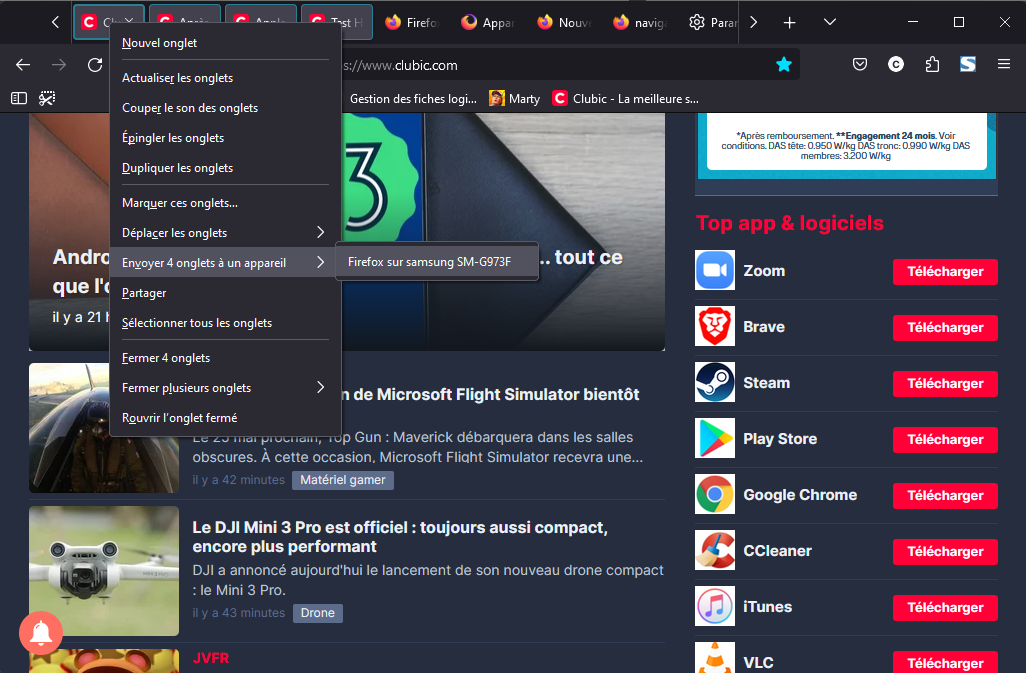Click Télécharger button for Play Store
Screen dimensions: 1026x673
(945, 440)
